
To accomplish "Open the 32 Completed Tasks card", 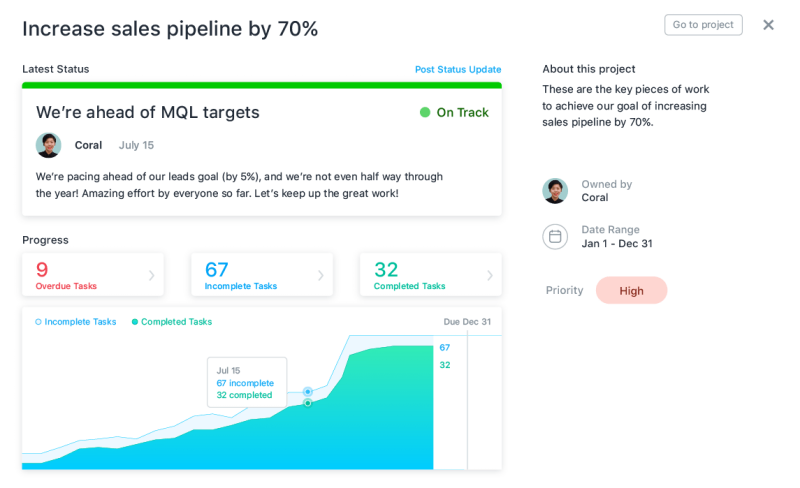I will click(431, 275).
